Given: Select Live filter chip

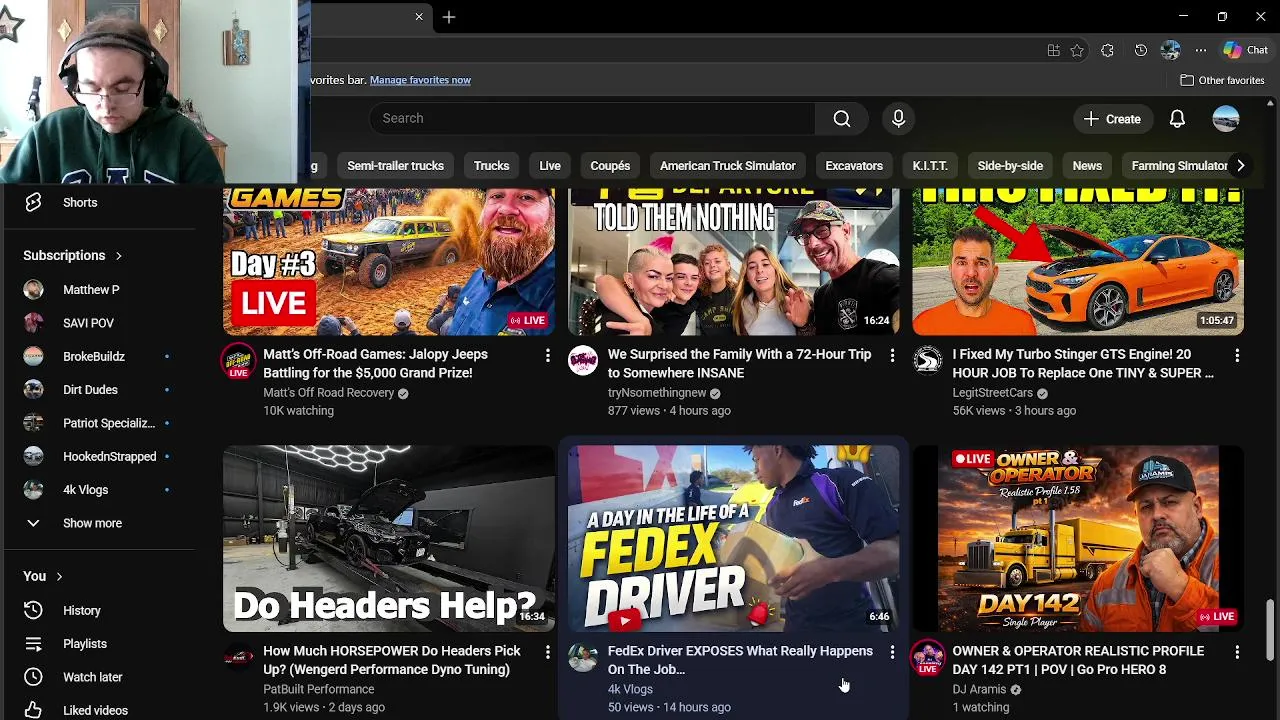Looking at the screenshot, I should 550,166.
